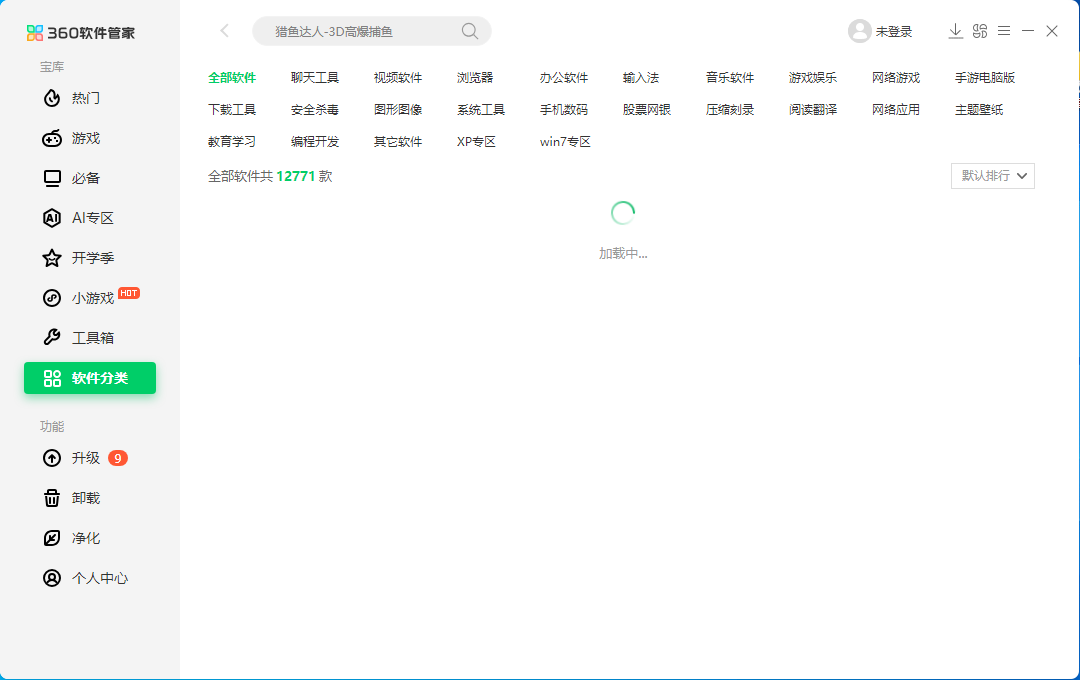Open the 热门 section icon in sidebar

[52, 99]
